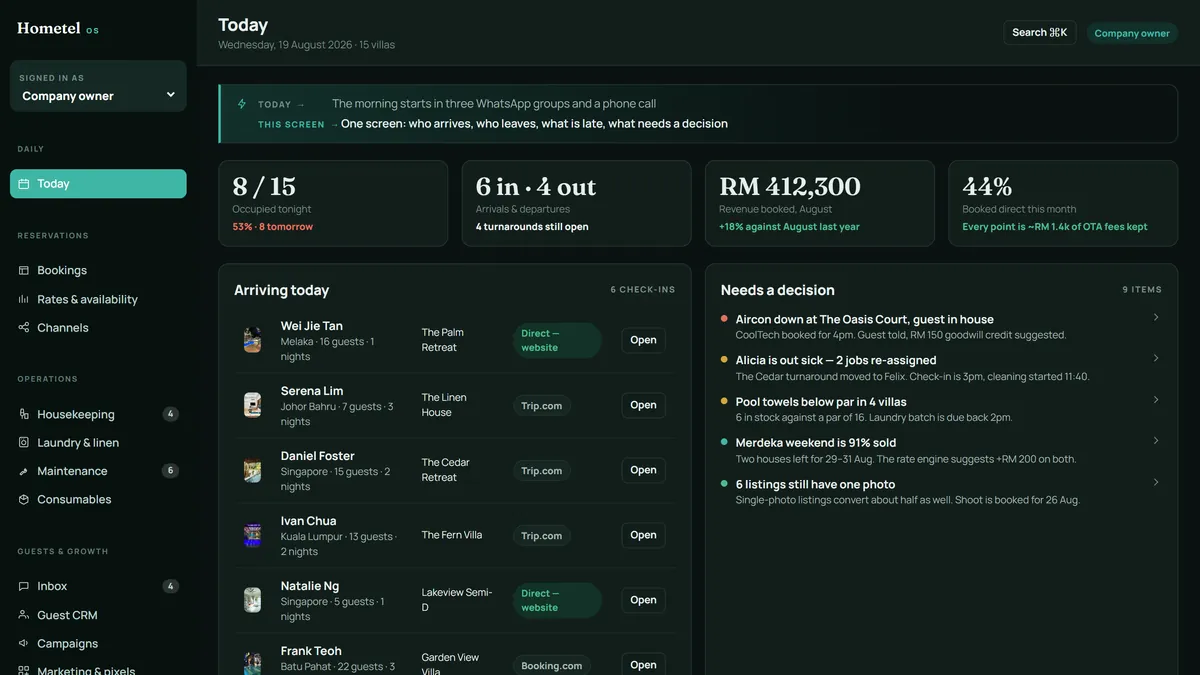Open Natalie Ng's check-in
This screenshot has width=1200, height=675.
pos(643,600)
